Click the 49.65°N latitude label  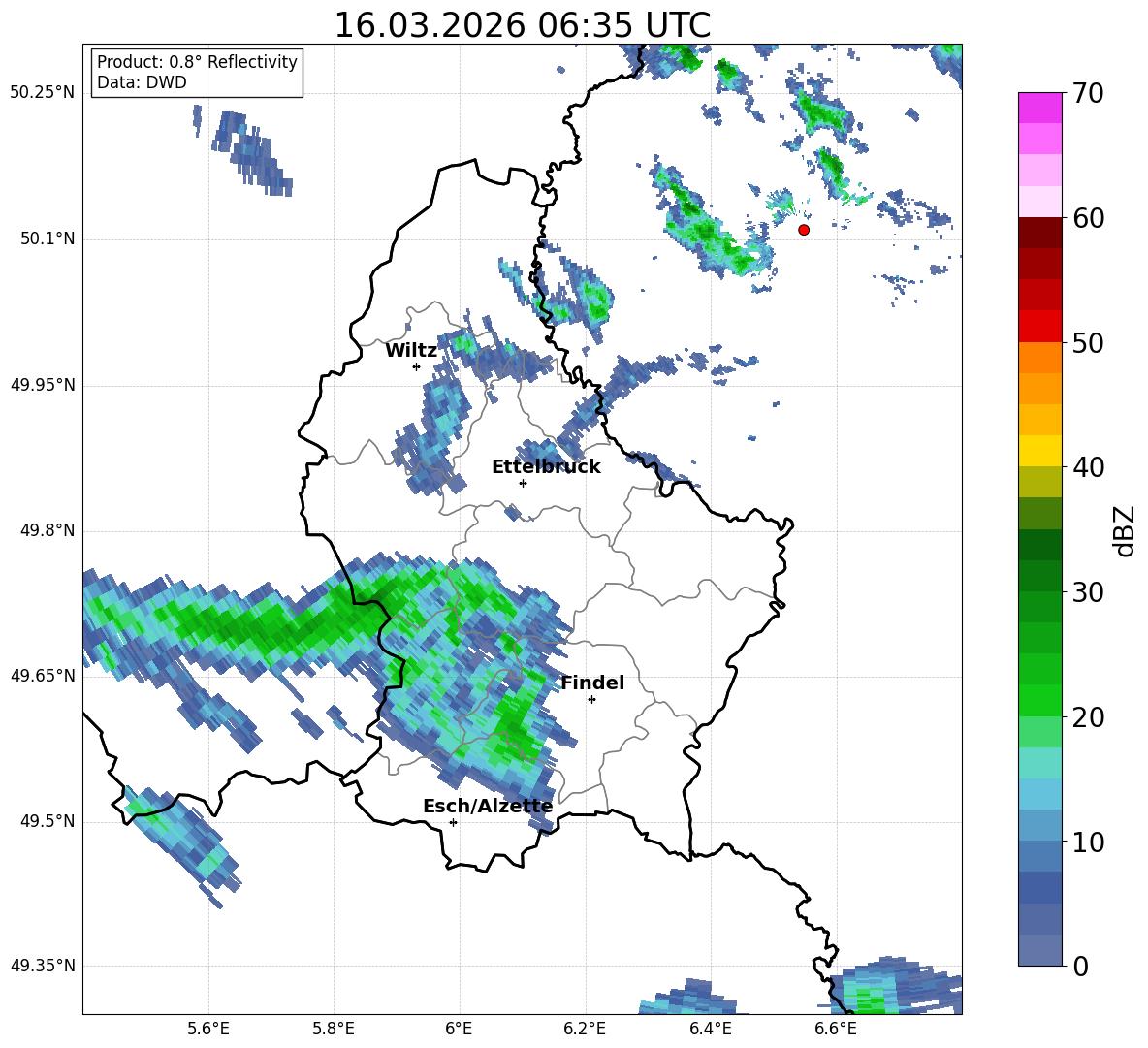click(42, 675)
